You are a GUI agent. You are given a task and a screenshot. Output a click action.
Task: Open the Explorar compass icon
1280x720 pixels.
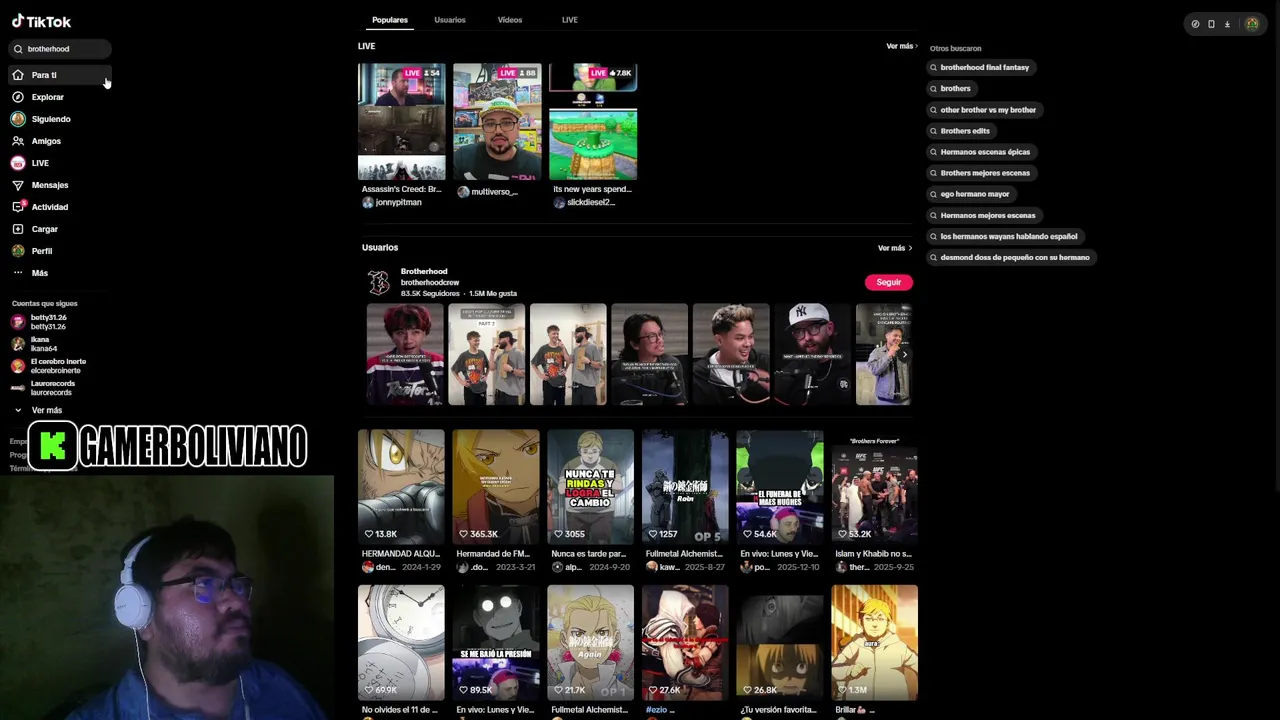click(18, 97)
